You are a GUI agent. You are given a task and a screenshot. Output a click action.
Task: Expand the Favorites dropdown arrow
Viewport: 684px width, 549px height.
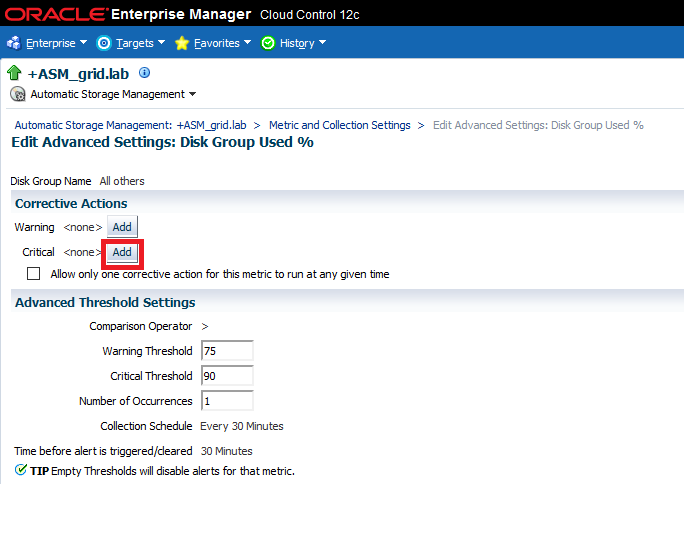[x=247, y=42]
